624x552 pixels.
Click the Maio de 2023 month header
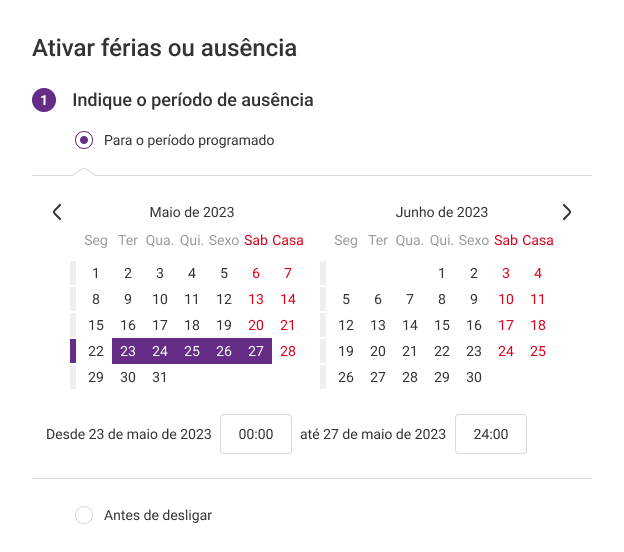(x=192, y=212)
